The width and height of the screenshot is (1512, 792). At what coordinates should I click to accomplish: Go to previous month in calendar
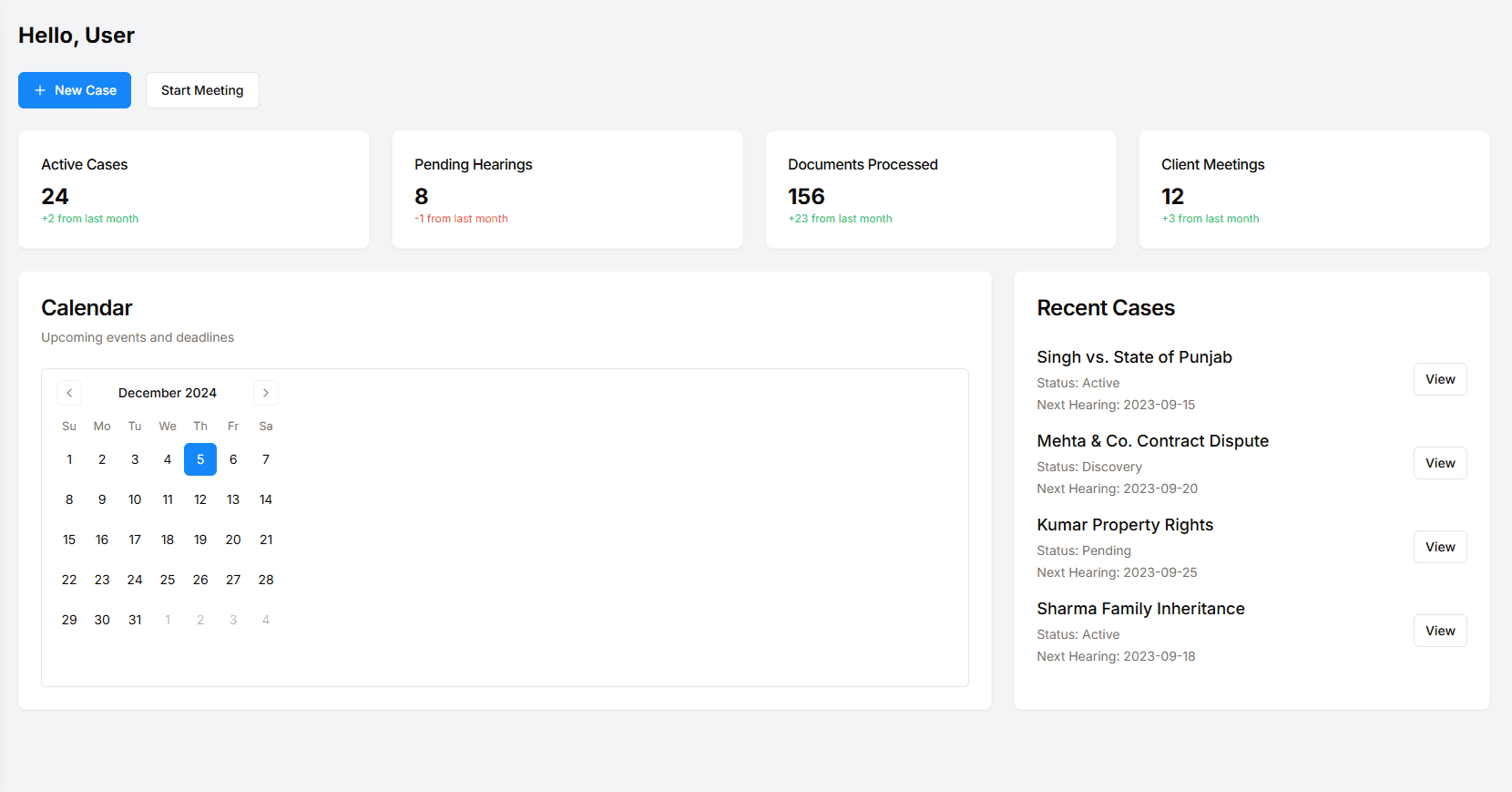coord(69,393)
